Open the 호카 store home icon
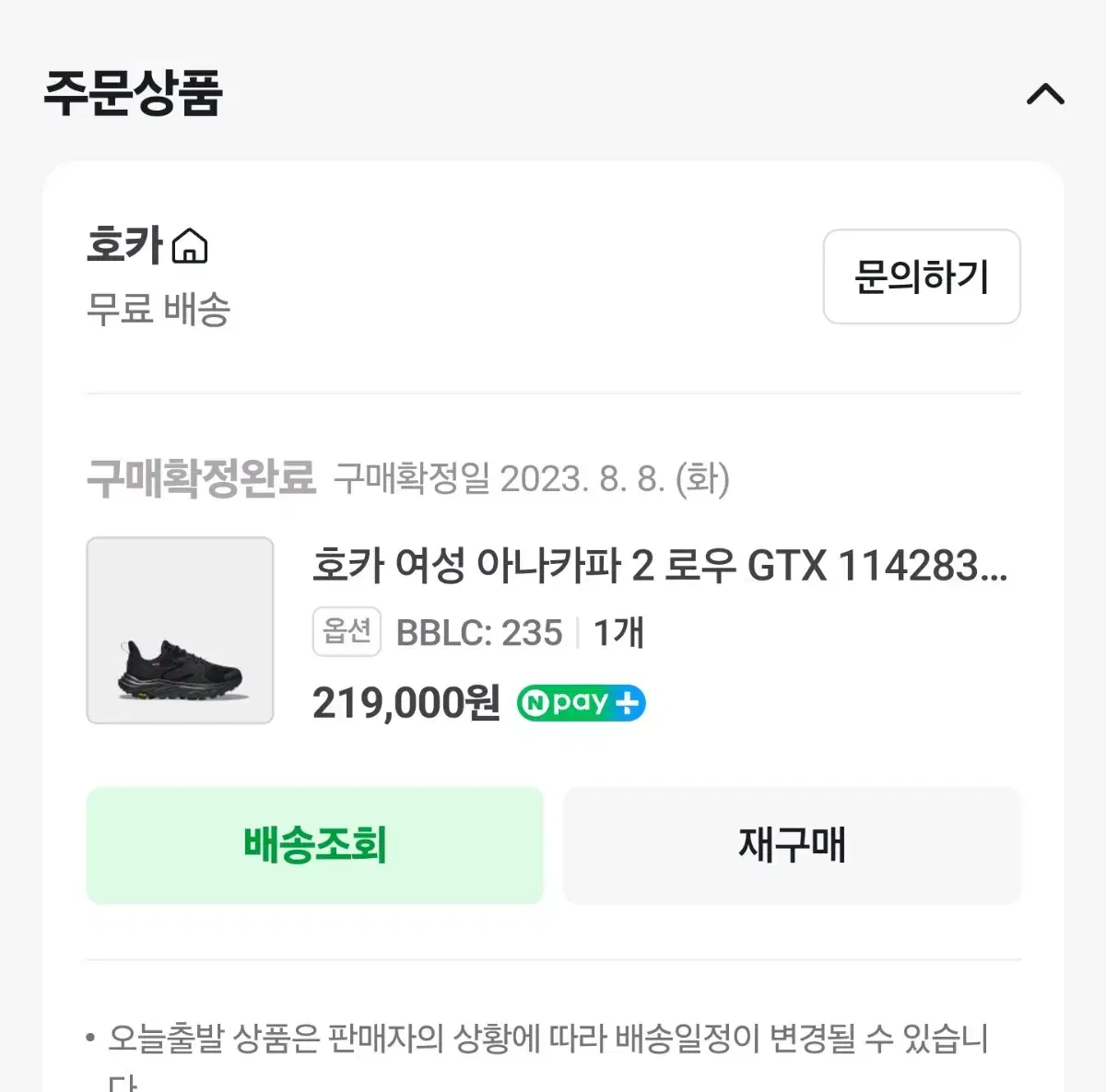 tap(191, 246)
